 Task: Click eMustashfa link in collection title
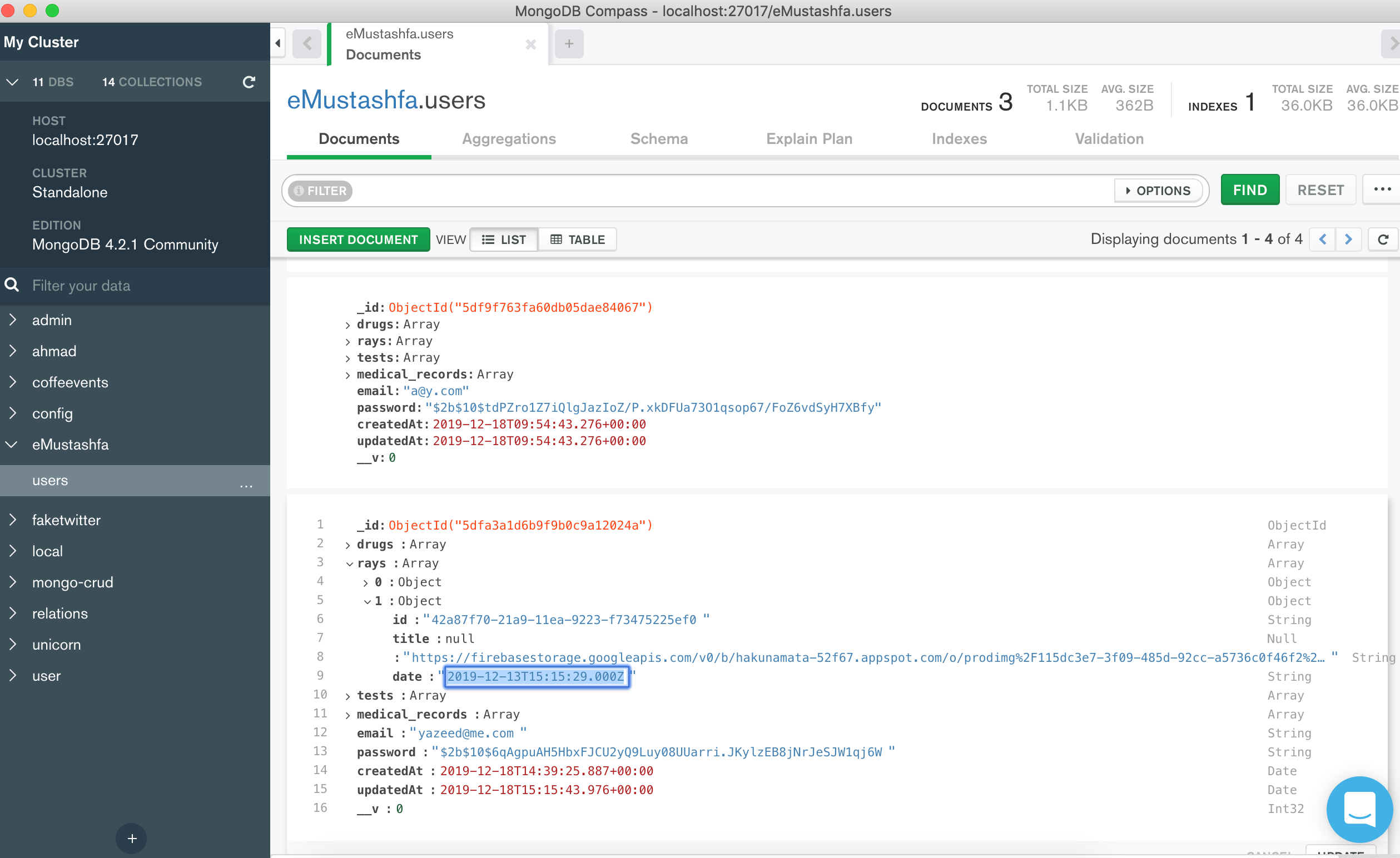point(353,100)
